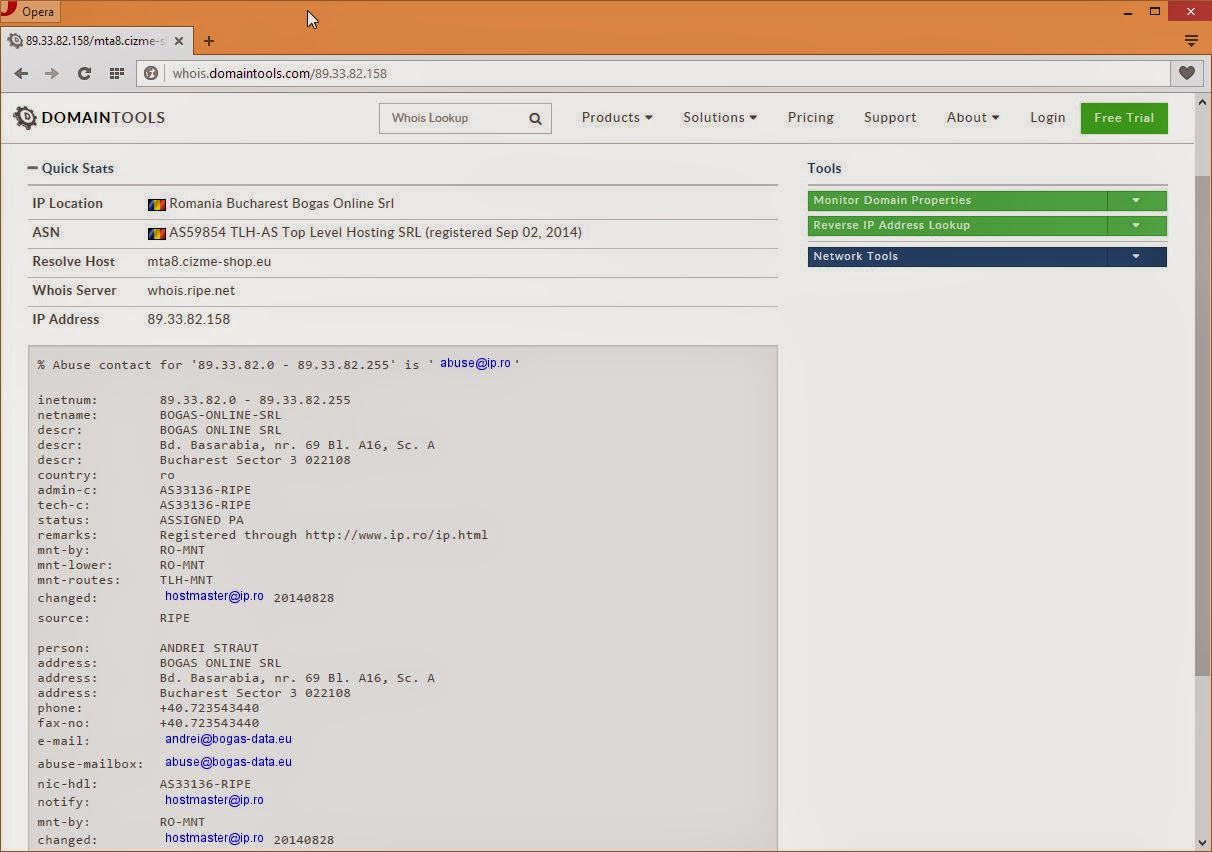Select the phone number +40.723543440

(209, 708)
